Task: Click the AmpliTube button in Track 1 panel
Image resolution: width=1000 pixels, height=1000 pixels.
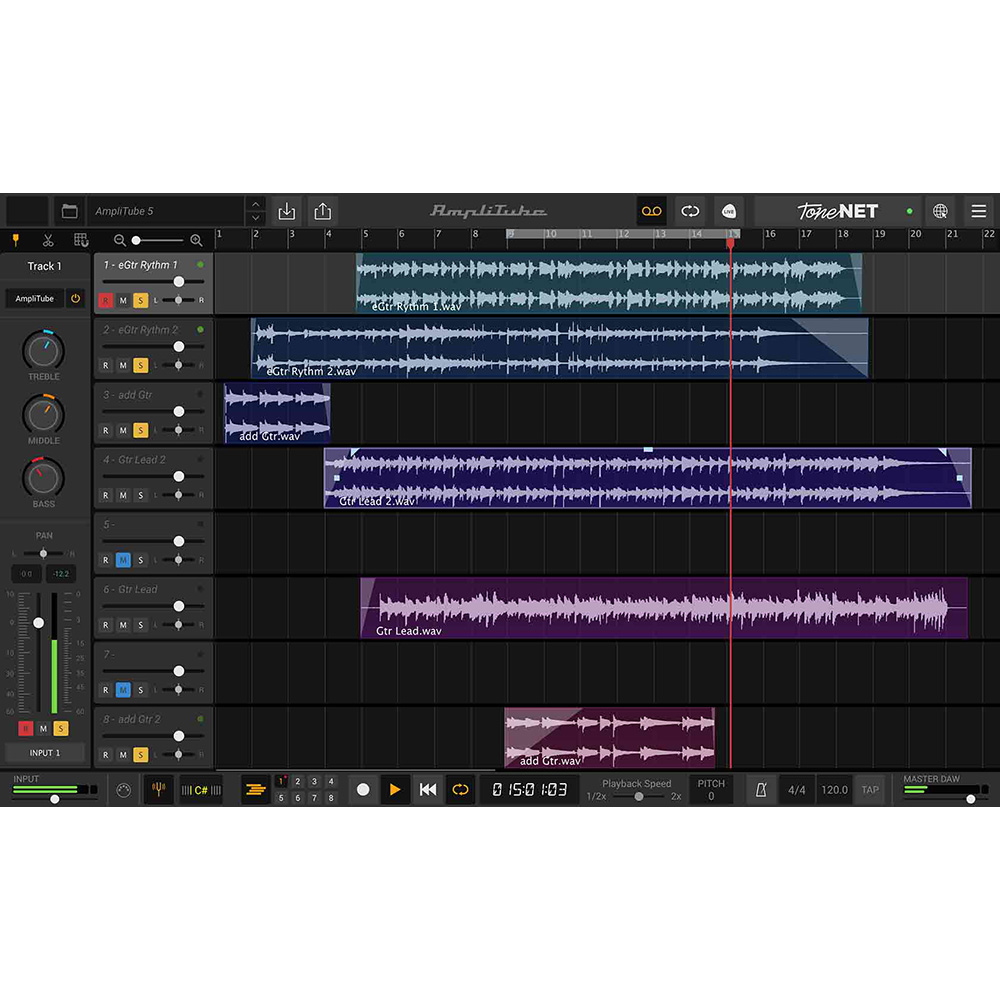Action: click(34, 298)
